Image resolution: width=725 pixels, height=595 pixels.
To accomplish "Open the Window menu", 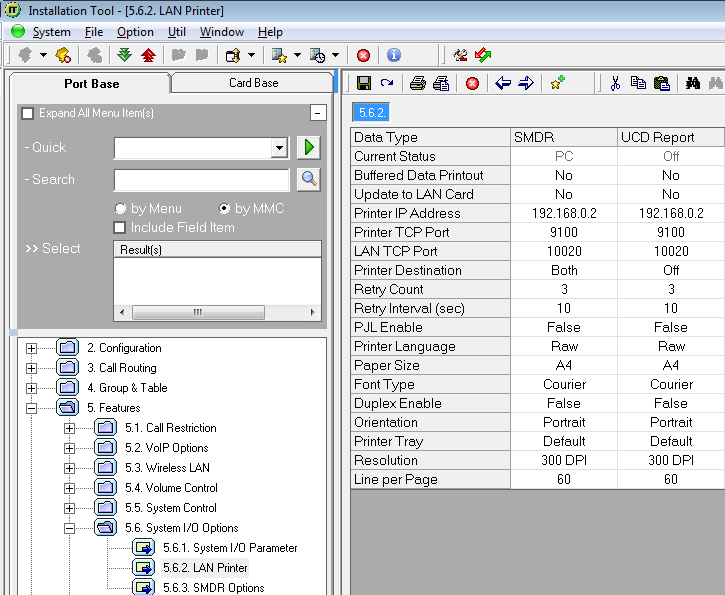I will coord(221,32).
